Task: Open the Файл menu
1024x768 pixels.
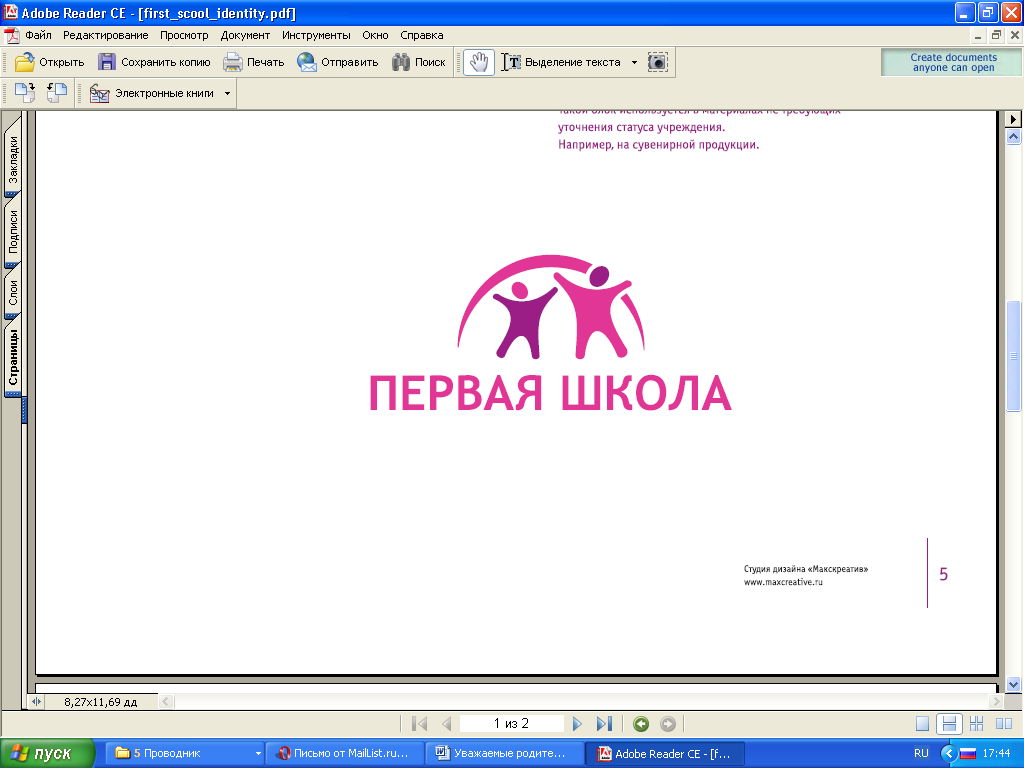Action: [x=39, y=35]
